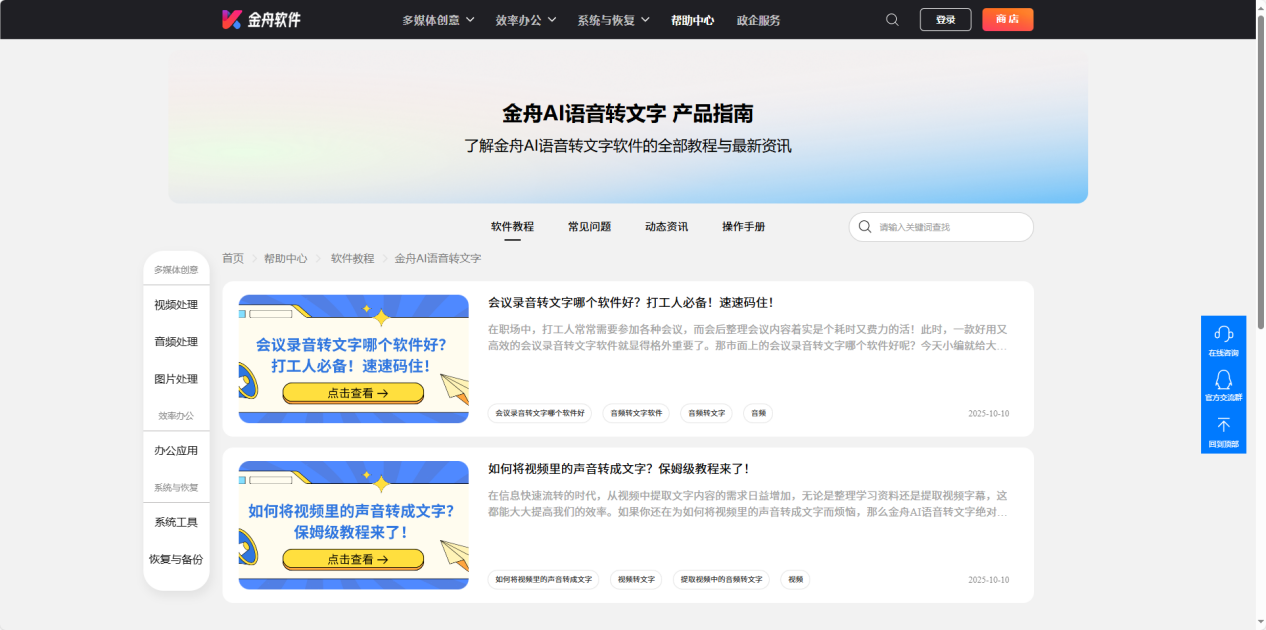Screen dimensions: 1266x630
Task: Switch to the 常见问题 tab
Action: coord(589,227)
